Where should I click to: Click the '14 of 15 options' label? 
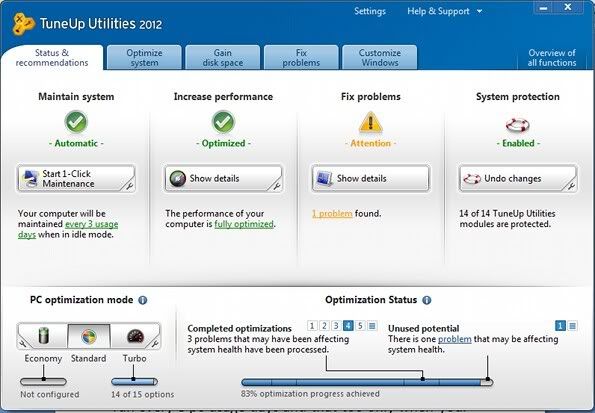[x=142, y=395]
